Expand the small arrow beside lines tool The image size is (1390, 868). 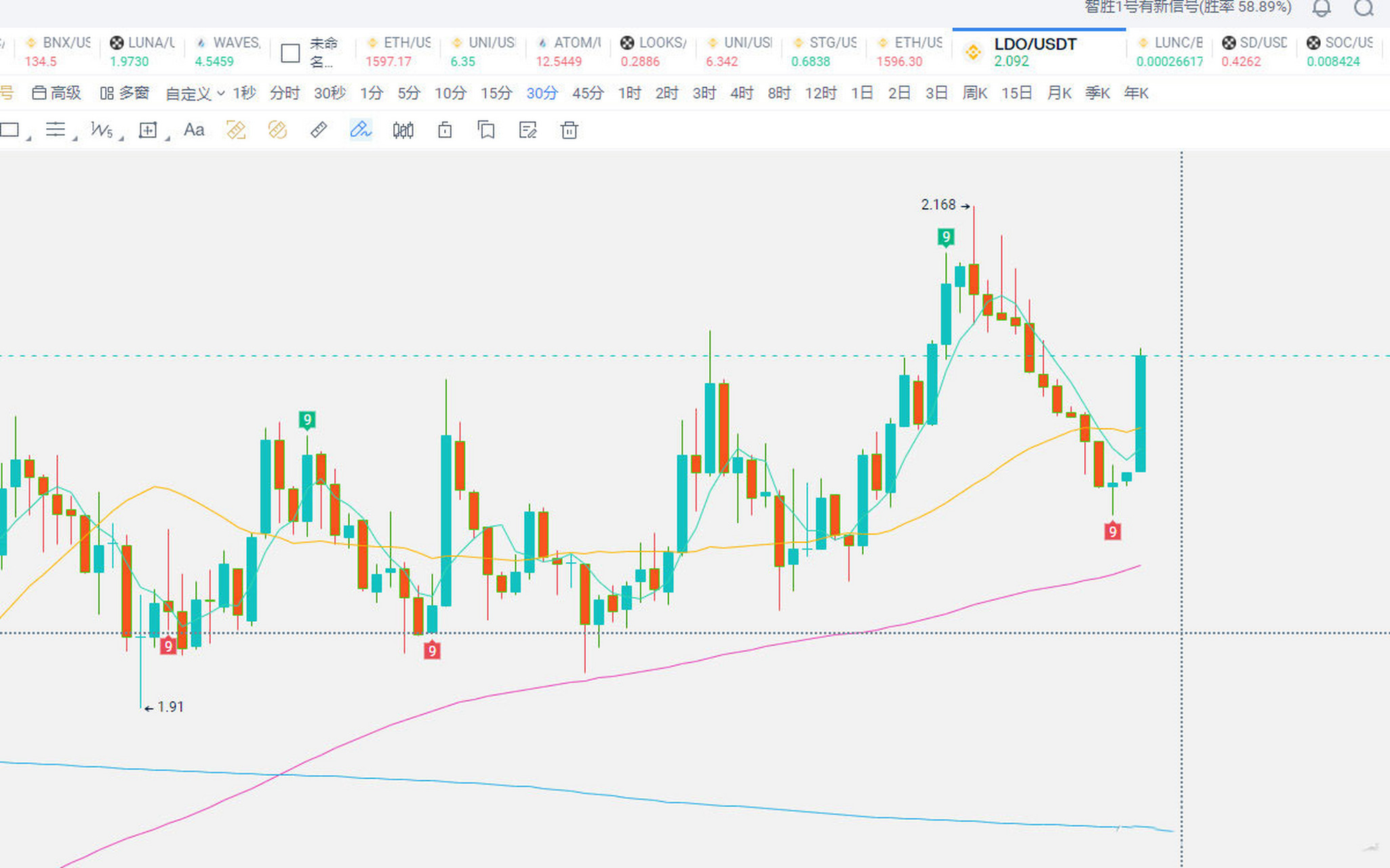75,138
